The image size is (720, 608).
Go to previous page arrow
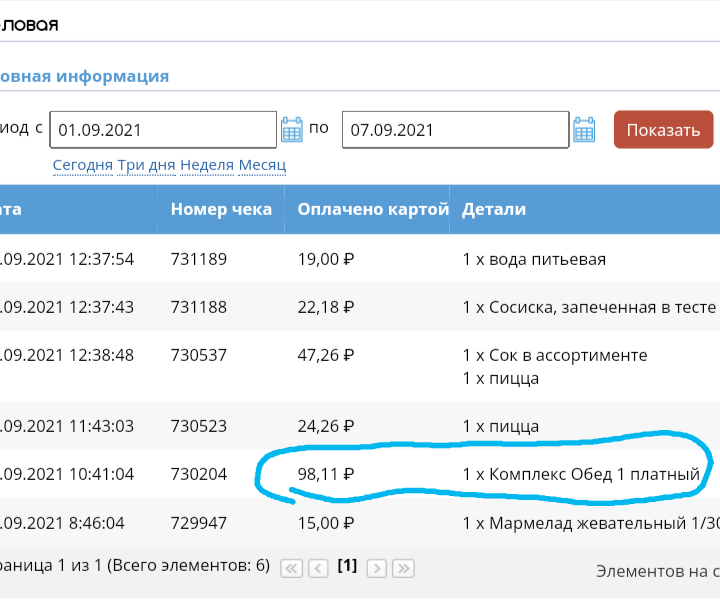[318, 569]
